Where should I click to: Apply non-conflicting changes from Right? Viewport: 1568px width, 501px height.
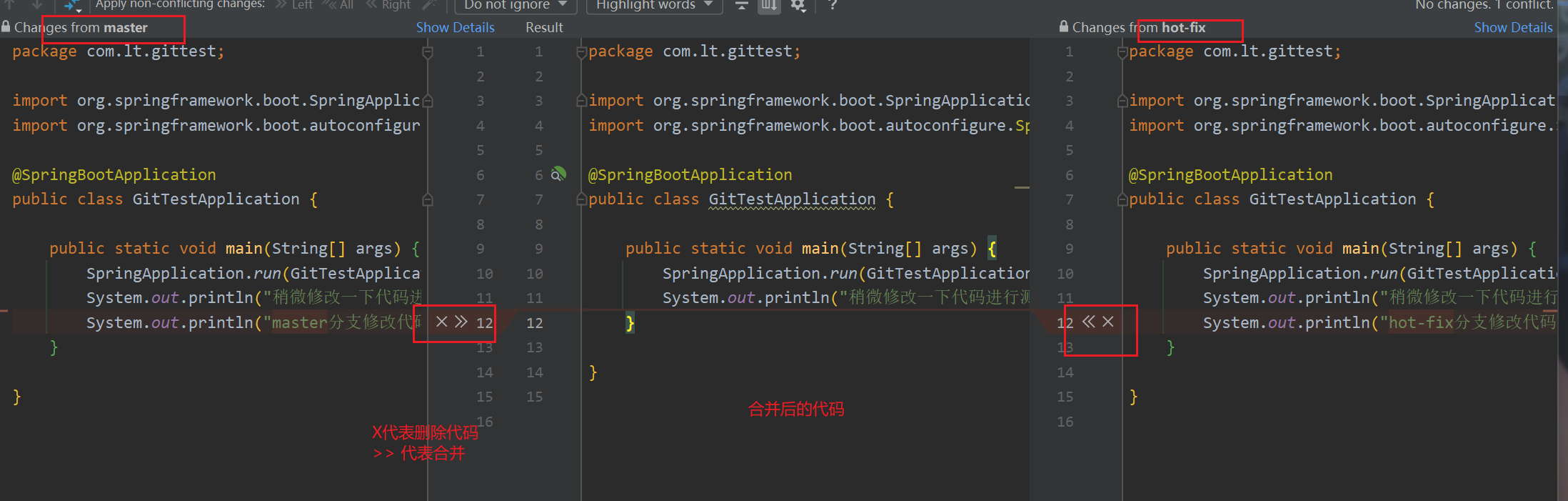(388, 5)
